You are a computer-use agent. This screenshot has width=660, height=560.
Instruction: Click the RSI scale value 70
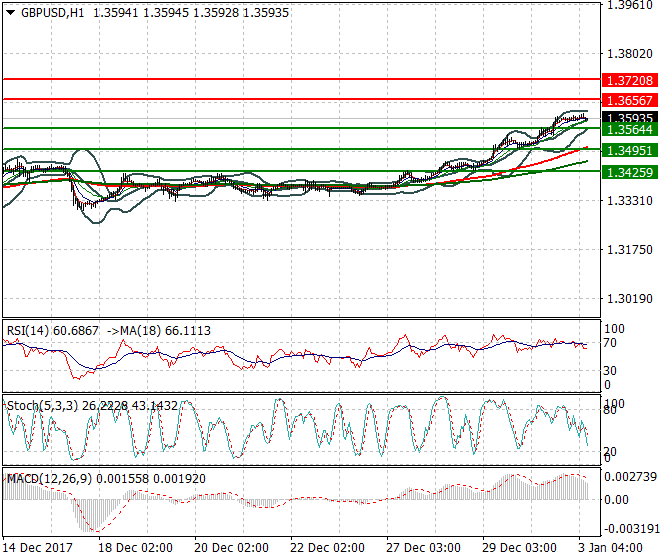(610, 343)
